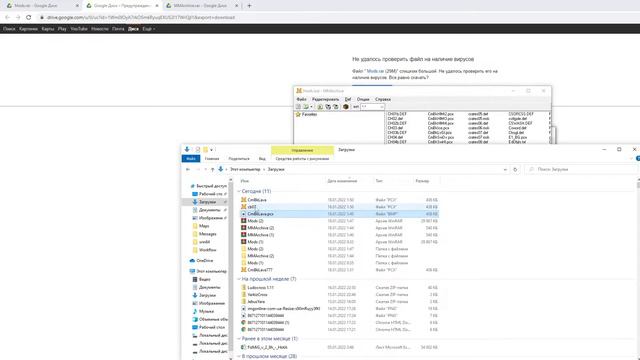Image resolution: width=640 pixels, height=360 pixels.
Task: Open the Справка menu in MMArchive
Action: [382, 99]
